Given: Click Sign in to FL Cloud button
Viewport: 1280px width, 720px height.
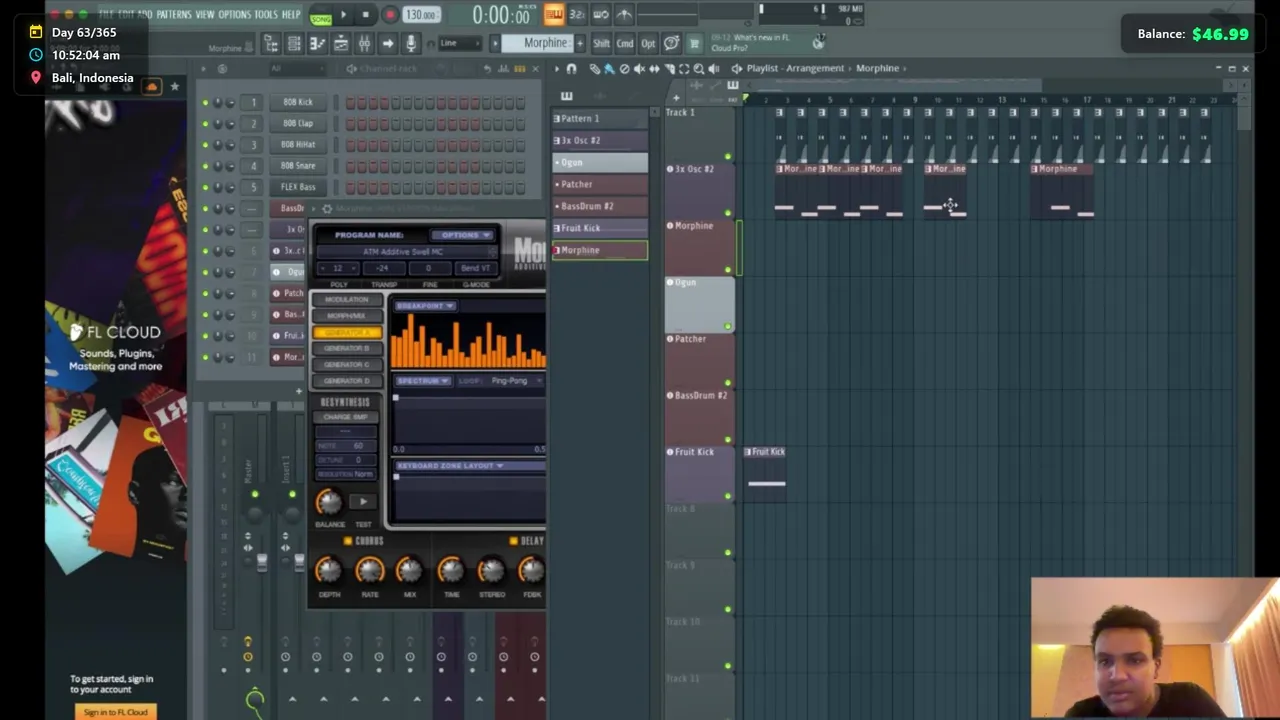Looking at the screenshot, I should coord(115,712).
